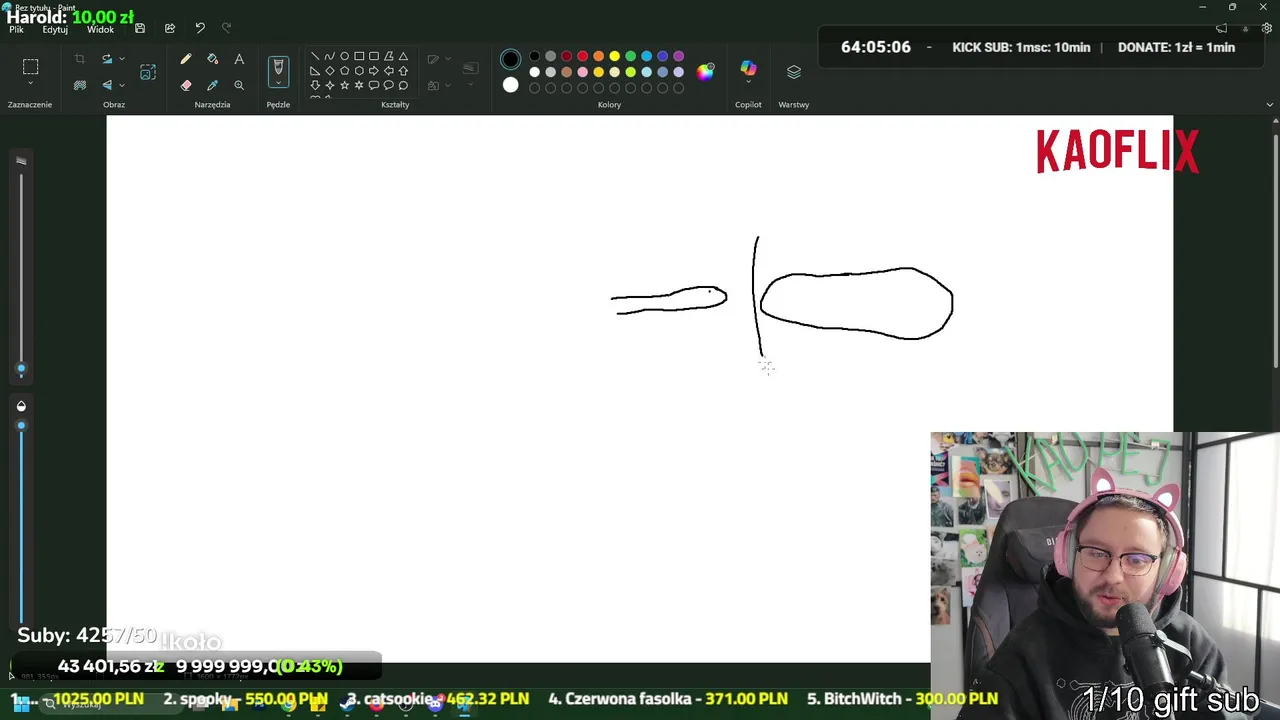Select the Line shape
Image resolution: width=1280 pixels, height=720 pixels.
315,56
